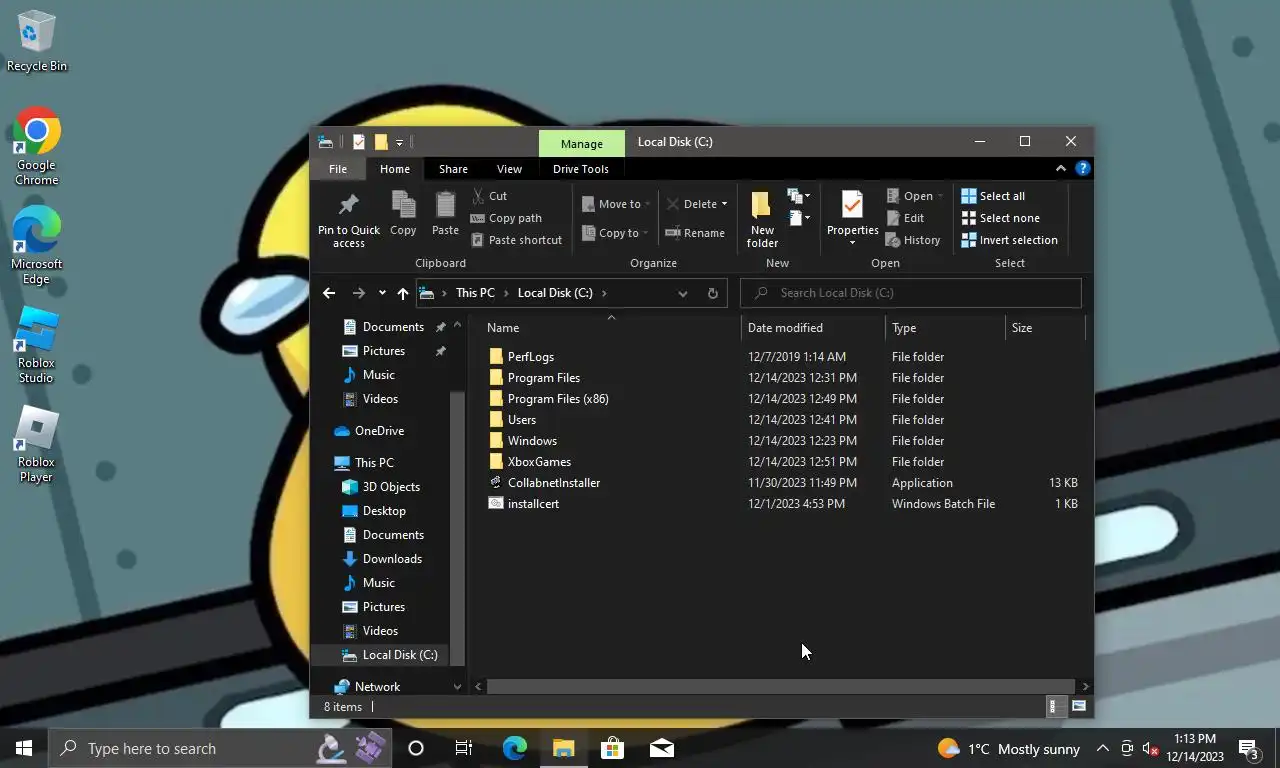1280x768 pixels.
Task: Open Mail app from taskbar
Action: click(661, 748)
